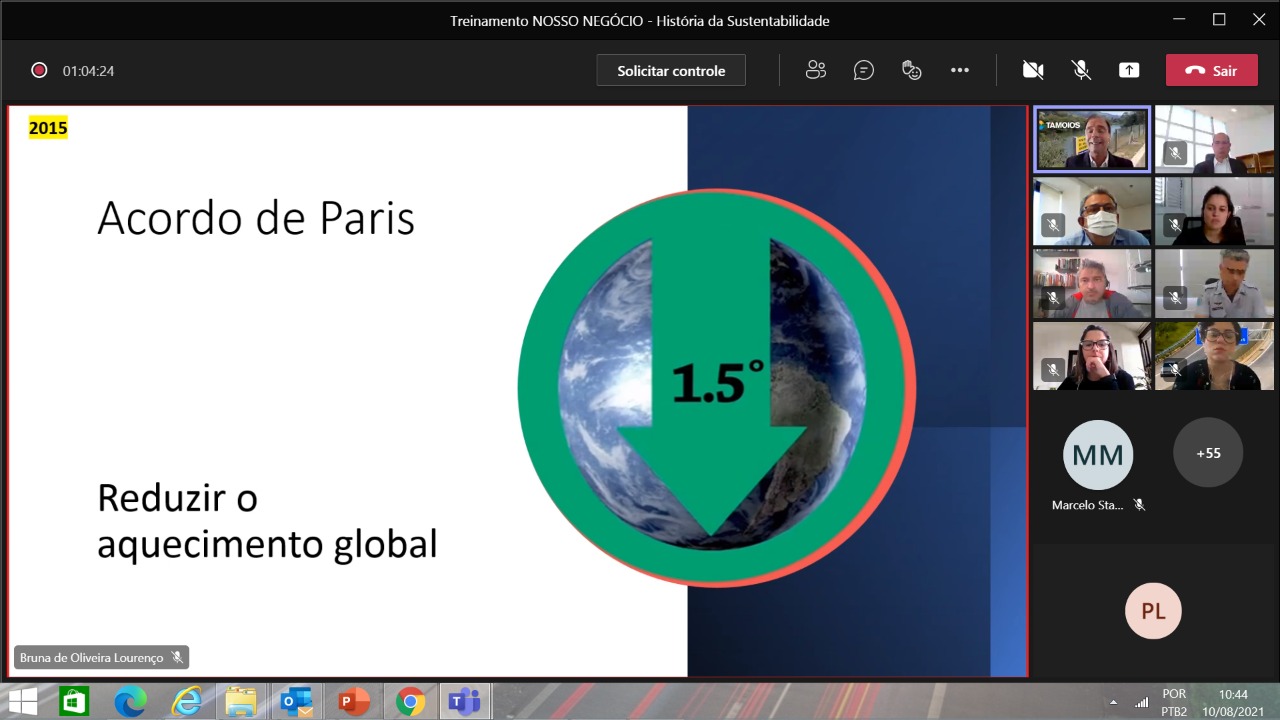The height and width of the screenshot is (720, 1280).
Task: Open Outlook from the taskbar
Action: point(297,702)
